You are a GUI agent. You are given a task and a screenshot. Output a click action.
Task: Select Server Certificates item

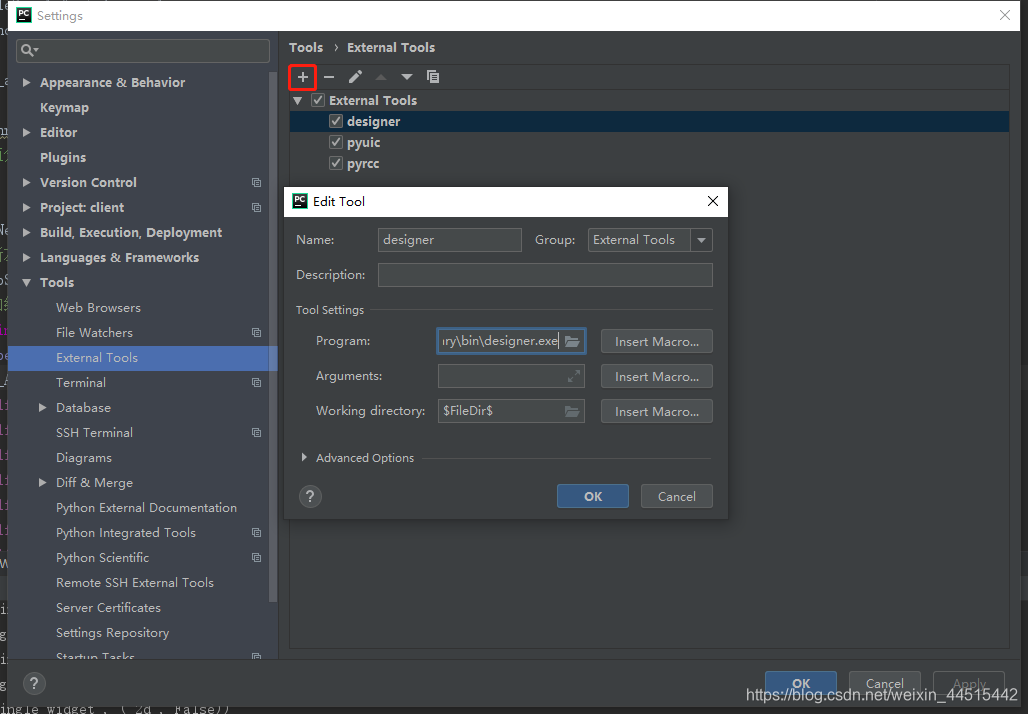108,608
